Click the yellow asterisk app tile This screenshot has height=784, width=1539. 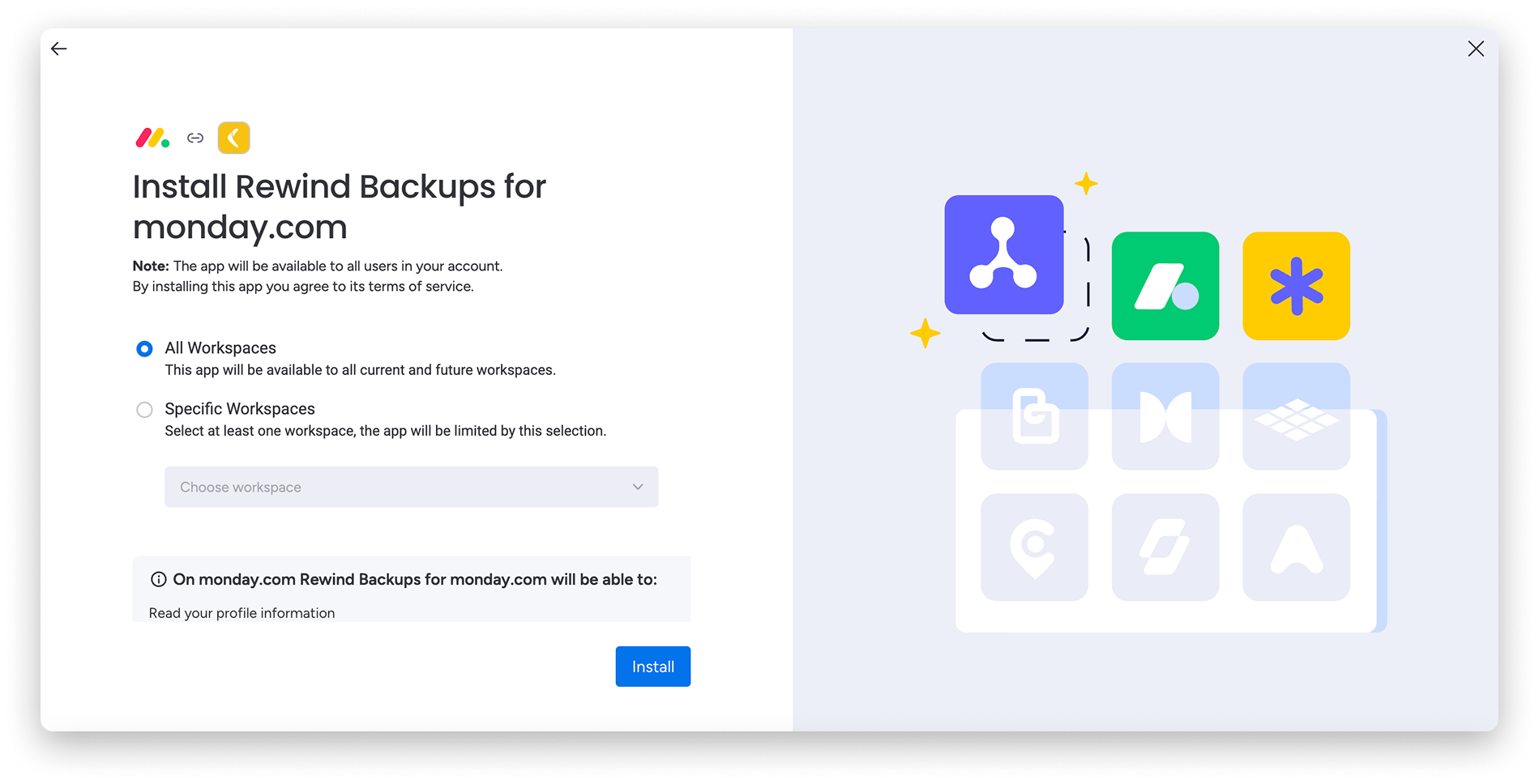(1296, 286)
